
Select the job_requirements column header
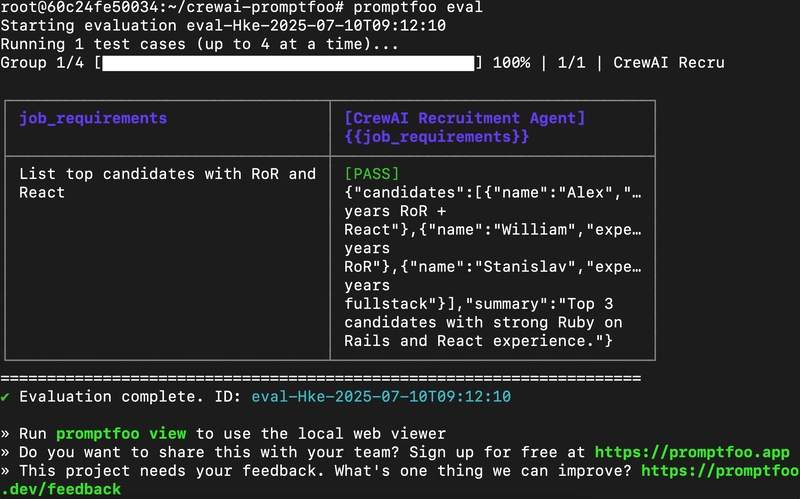[93, 118]
